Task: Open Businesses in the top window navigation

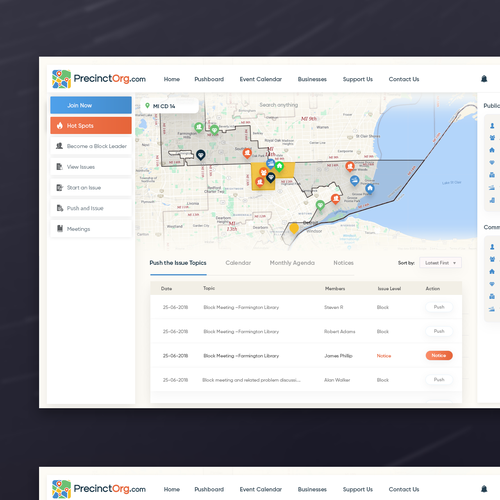Action: pos(312,79)
